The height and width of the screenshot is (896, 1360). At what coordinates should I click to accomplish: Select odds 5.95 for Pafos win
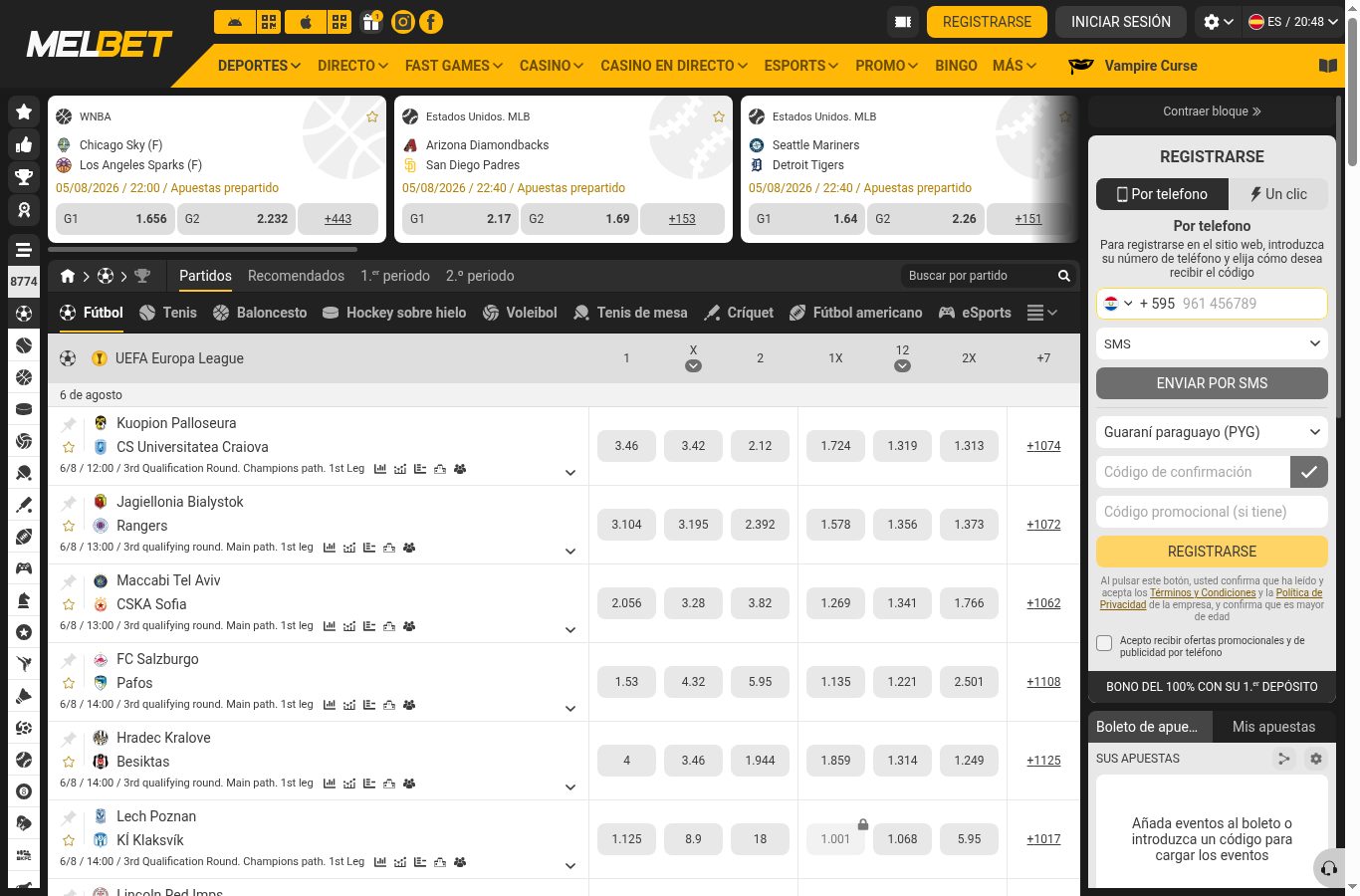click(x=760, y=682)
